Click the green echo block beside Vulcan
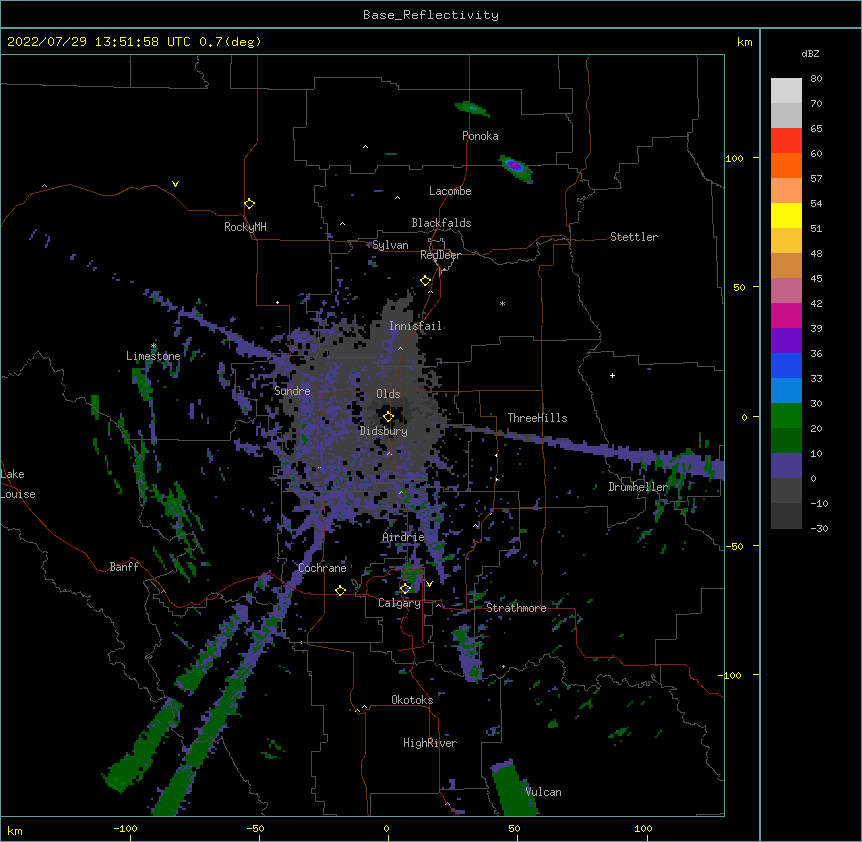 (x=512, y=788)
